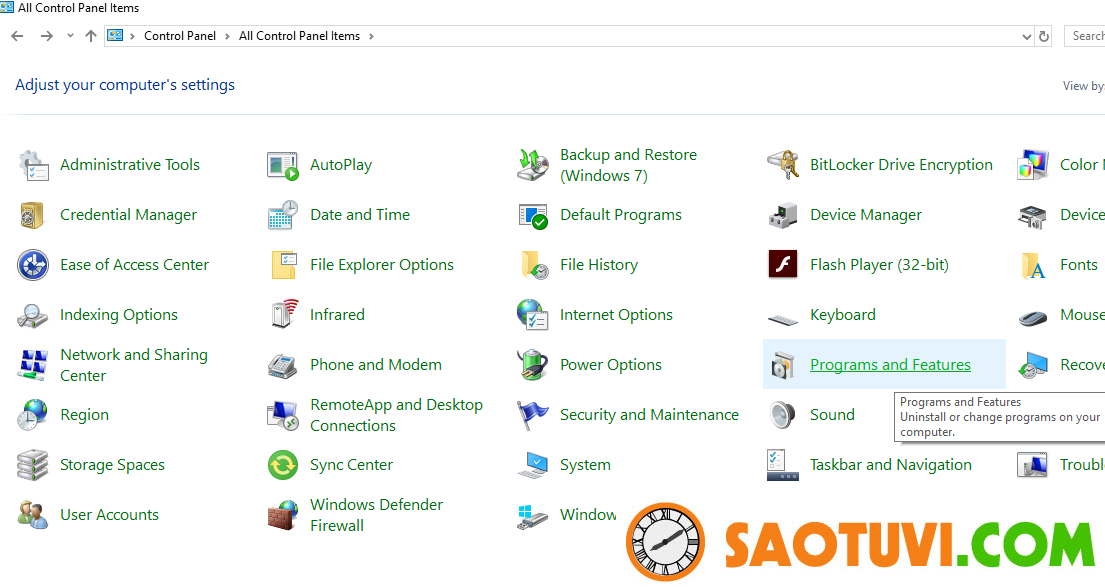Open the Phone and Modem icon
This screenshot has width=1105, height=587.
click(283, 366)
